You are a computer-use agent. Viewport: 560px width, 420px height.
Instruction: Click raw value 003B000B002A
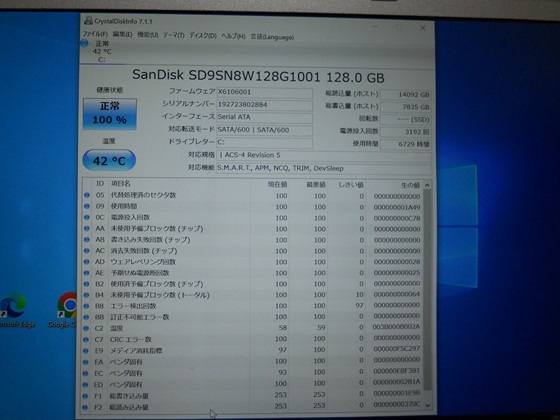point(396,326)
